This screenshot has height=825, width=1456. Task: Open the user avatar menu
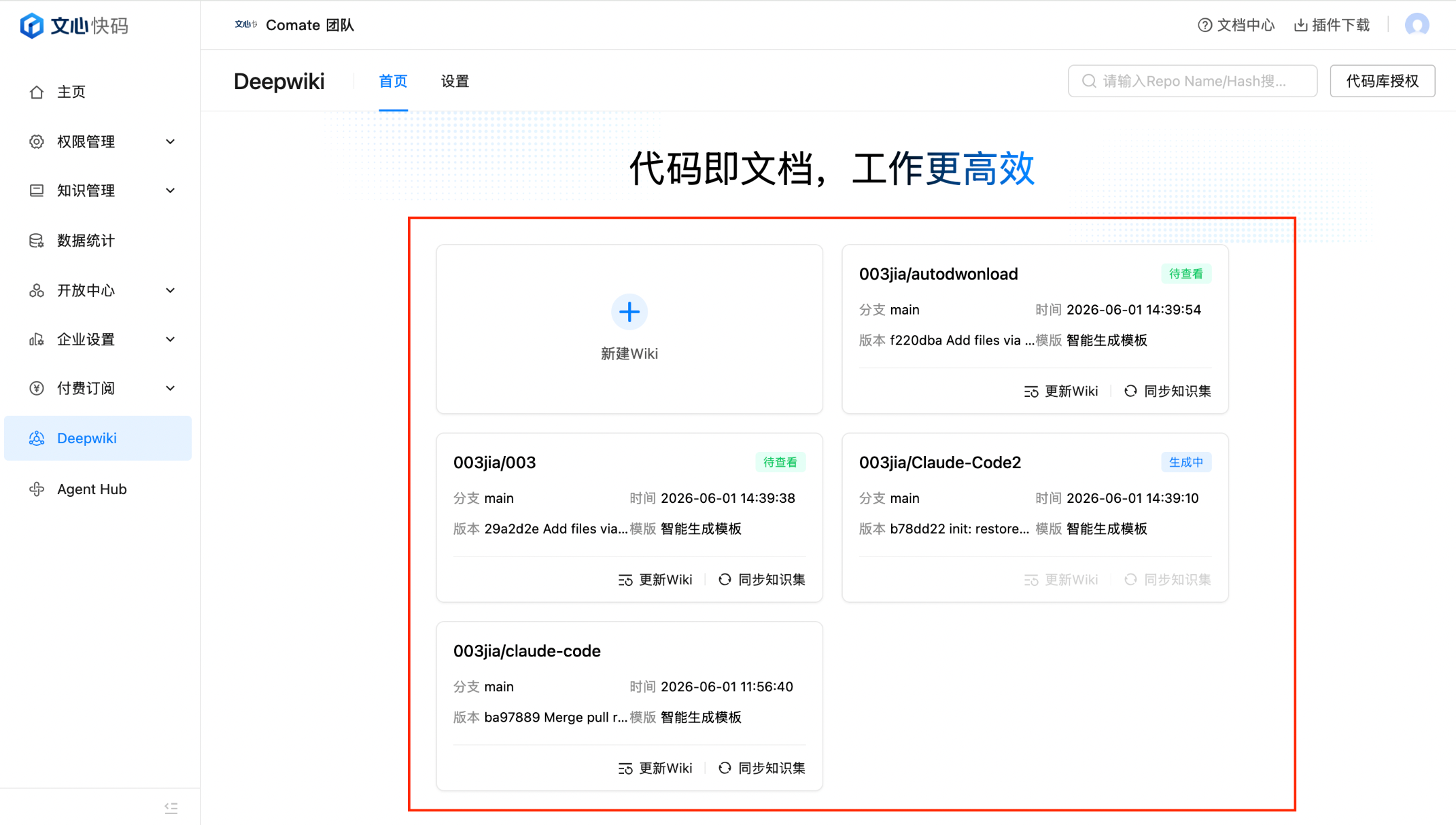pos(1417,25)
